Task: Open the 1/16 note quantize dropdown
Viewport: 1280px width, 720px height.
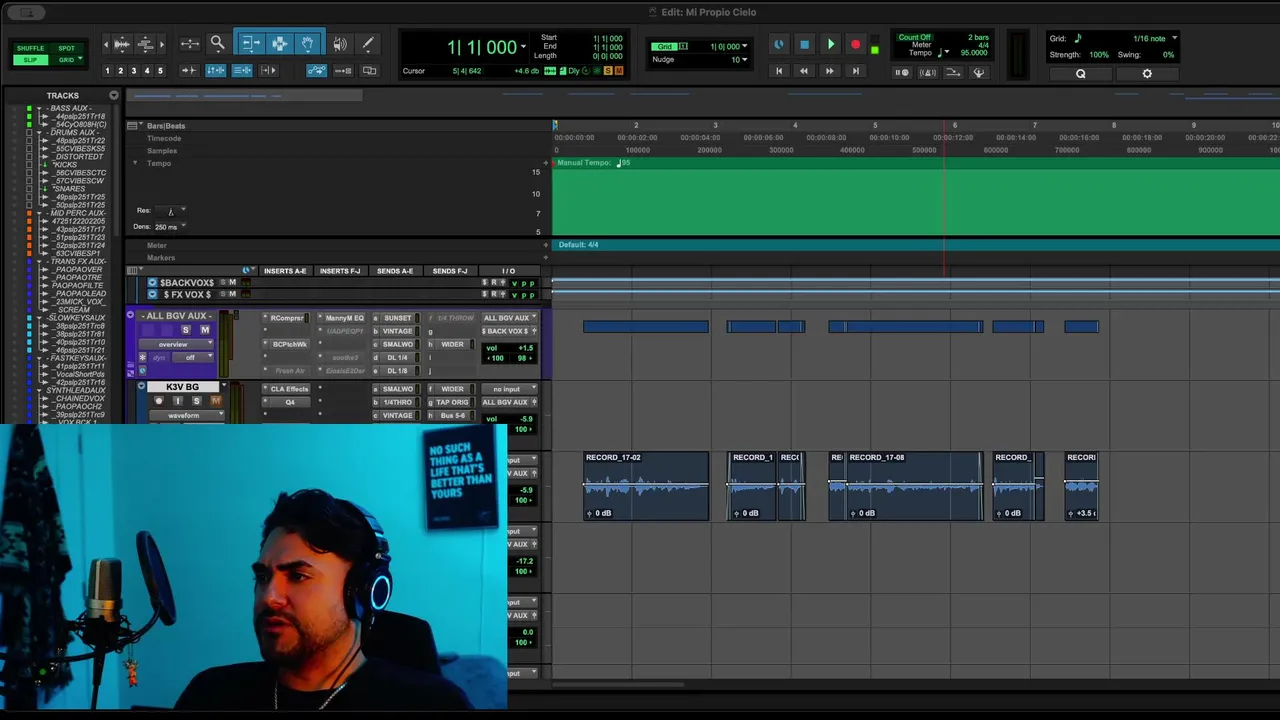Action: click(1174, 38)
